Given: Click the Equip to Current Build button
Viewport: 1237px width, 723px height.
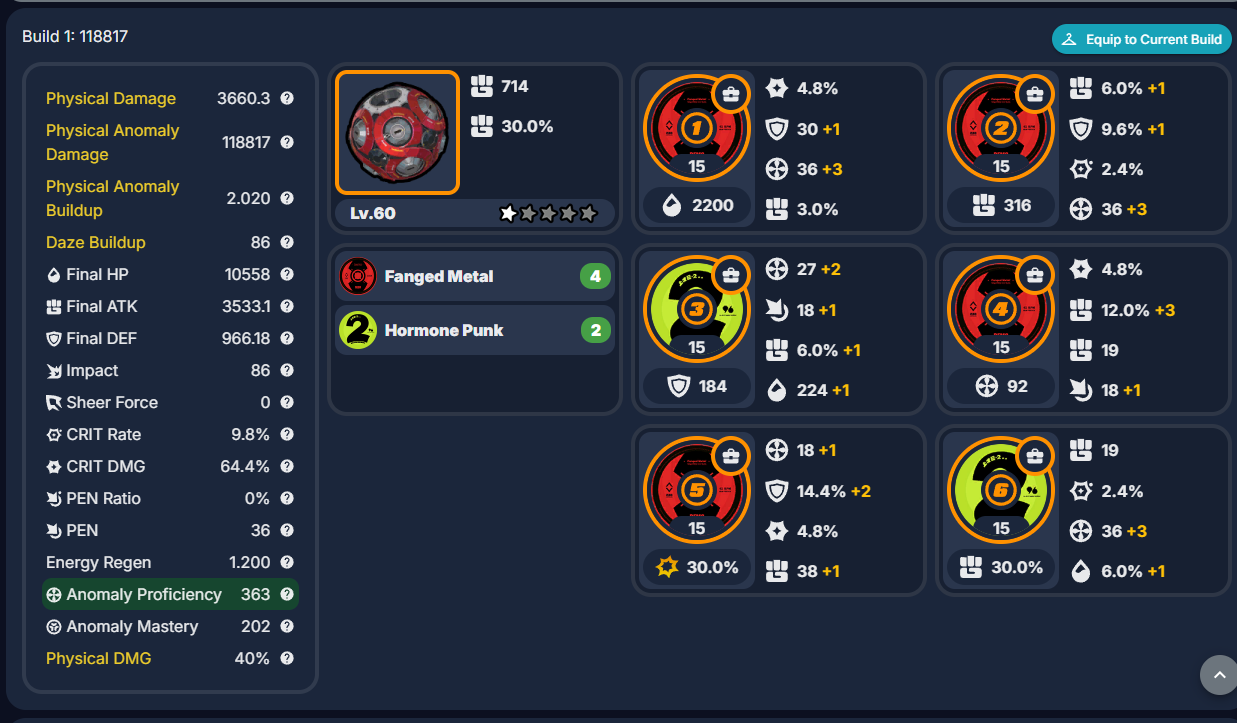Looking at the screenshot, I should [1141, 39].
